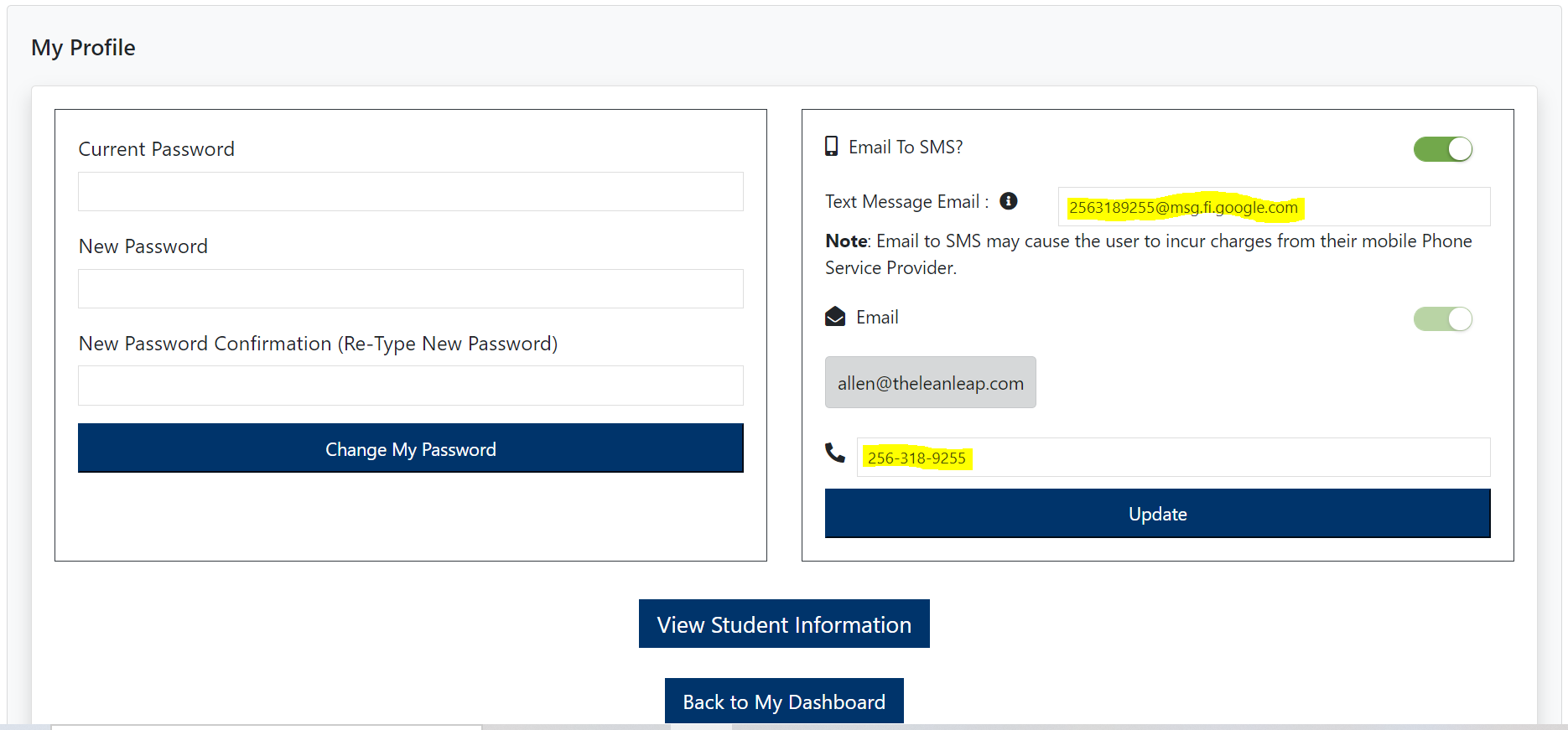Image resolution: width=1568 pixels, height=730 pixels.
Task: Select the New Password Confirmation input box
Action: (411, 386)
